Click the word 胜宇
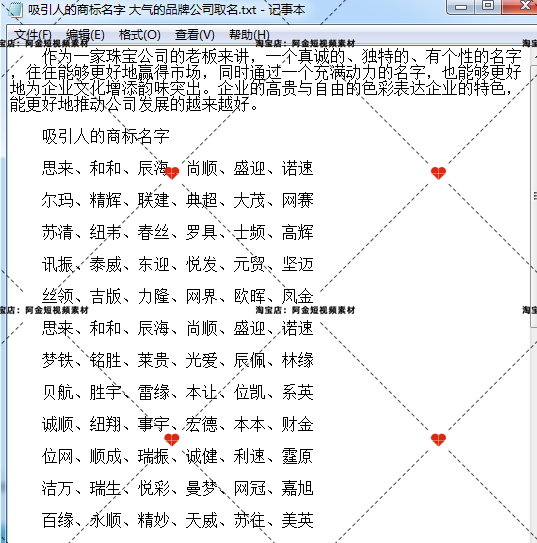The image size is (537, 543). point(106,392)
